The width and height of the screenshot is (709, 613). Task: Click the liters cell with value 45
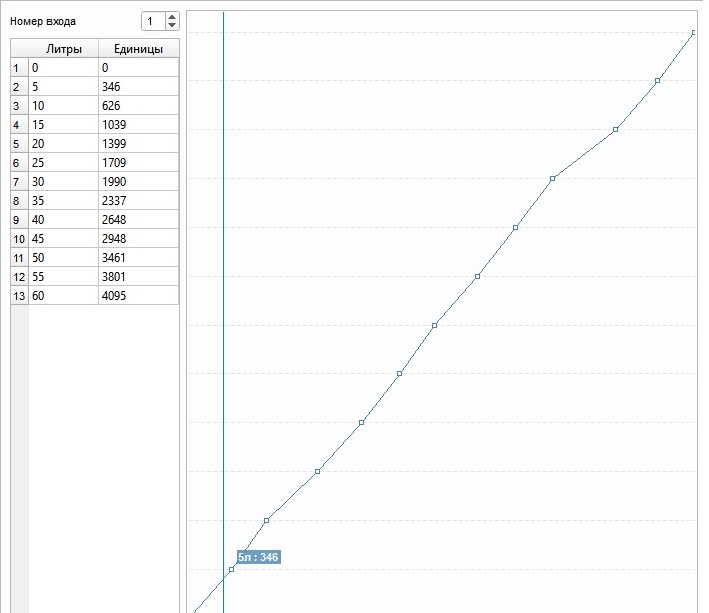click(63, 238)
